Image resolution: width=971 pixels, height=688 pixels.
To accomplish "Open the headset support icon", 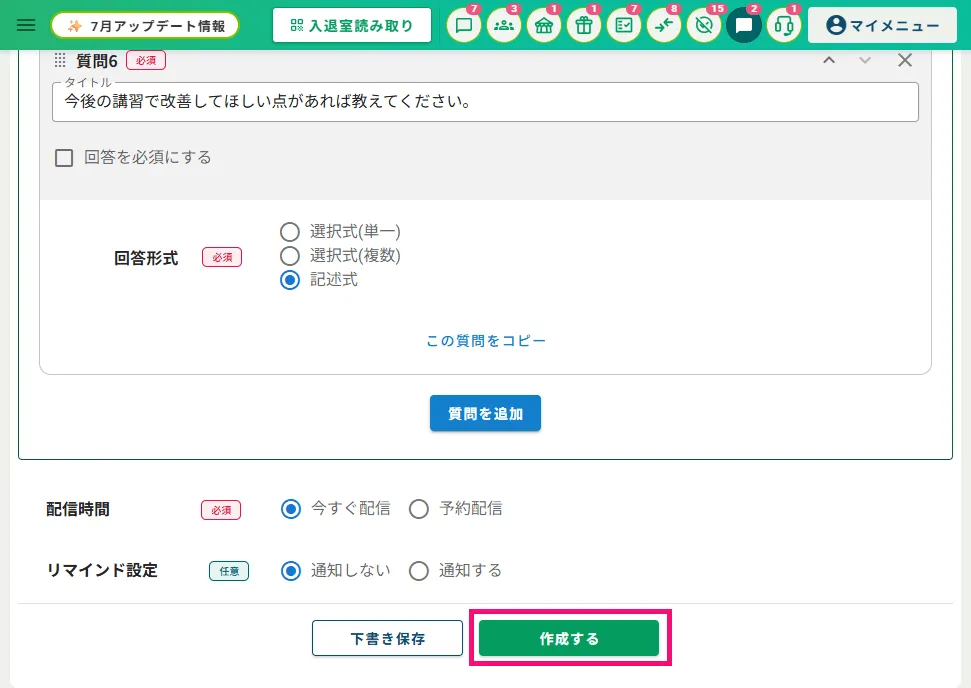I will (784, 25).
